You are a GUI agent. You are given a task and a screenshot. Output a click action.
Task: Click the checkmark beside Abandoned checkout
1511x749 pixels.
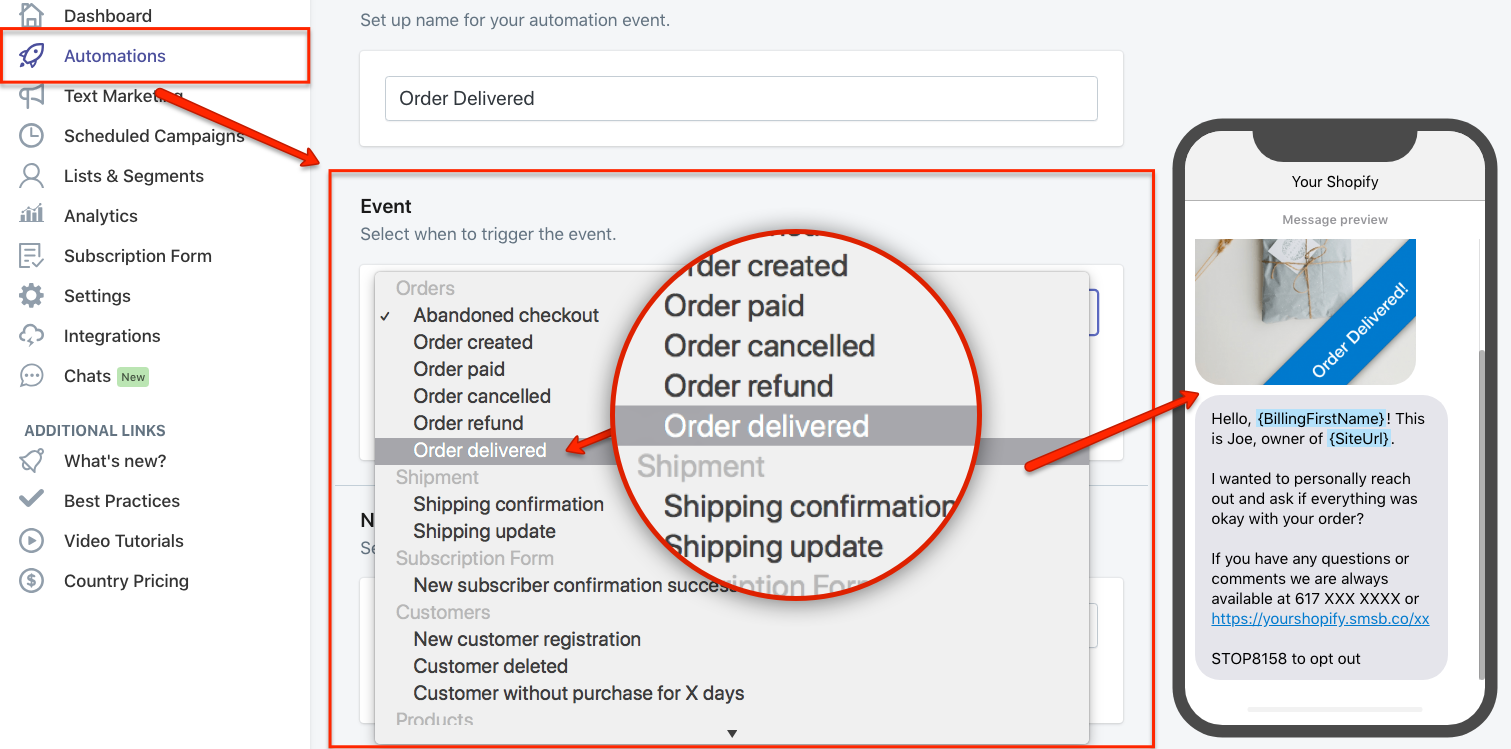386,315
